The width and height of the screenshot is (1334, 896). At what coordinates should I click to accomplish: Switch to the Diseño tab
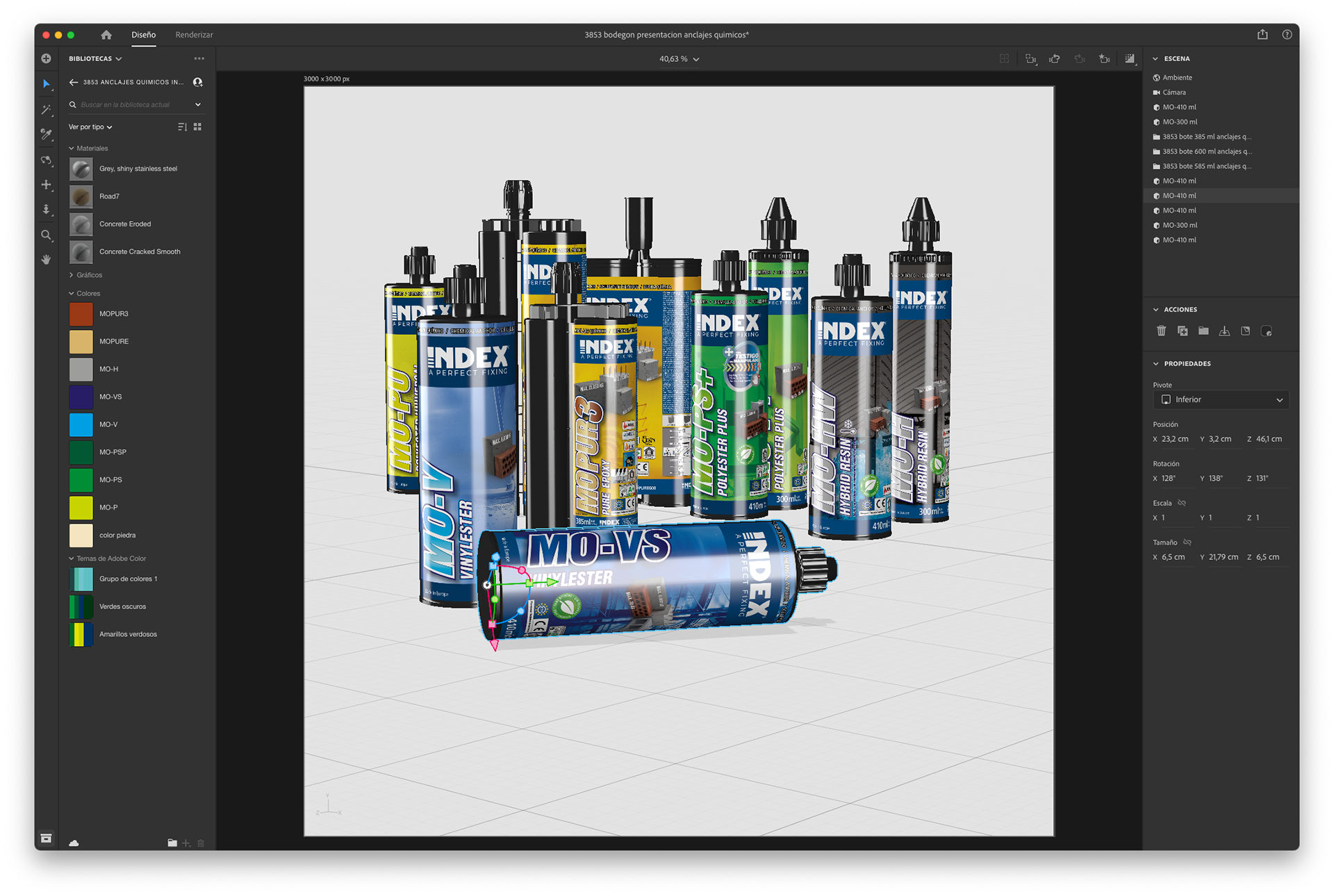coord(144,35)
